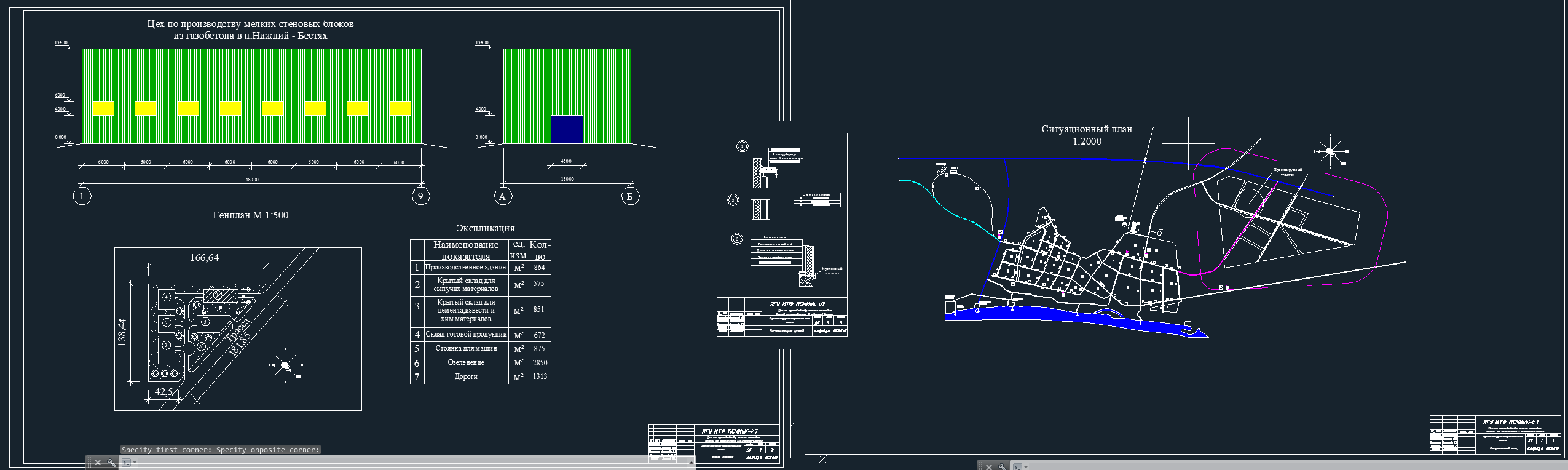Click the quantity value 575
This screenshot has height=470, width=1568.
click(x=540, y=284)
